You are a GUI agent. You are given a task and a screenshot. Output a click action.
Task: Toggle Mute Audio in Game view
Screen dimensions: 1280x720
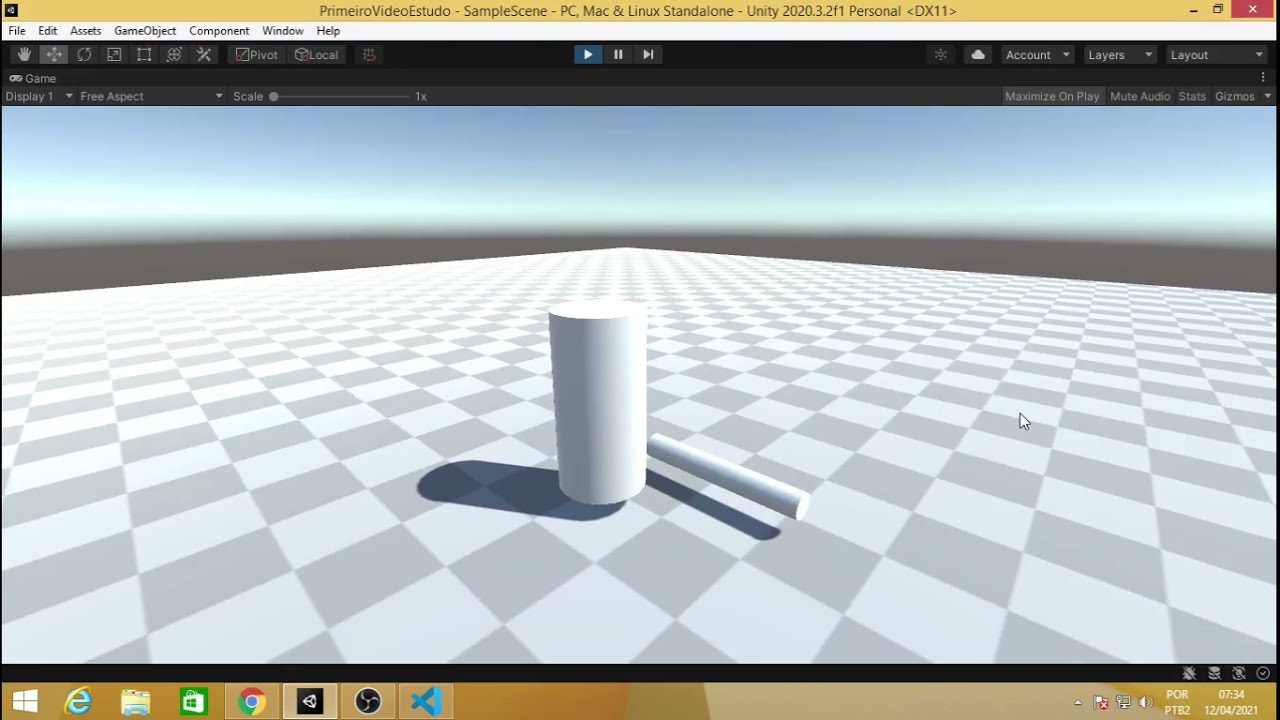click(1140, 96)
